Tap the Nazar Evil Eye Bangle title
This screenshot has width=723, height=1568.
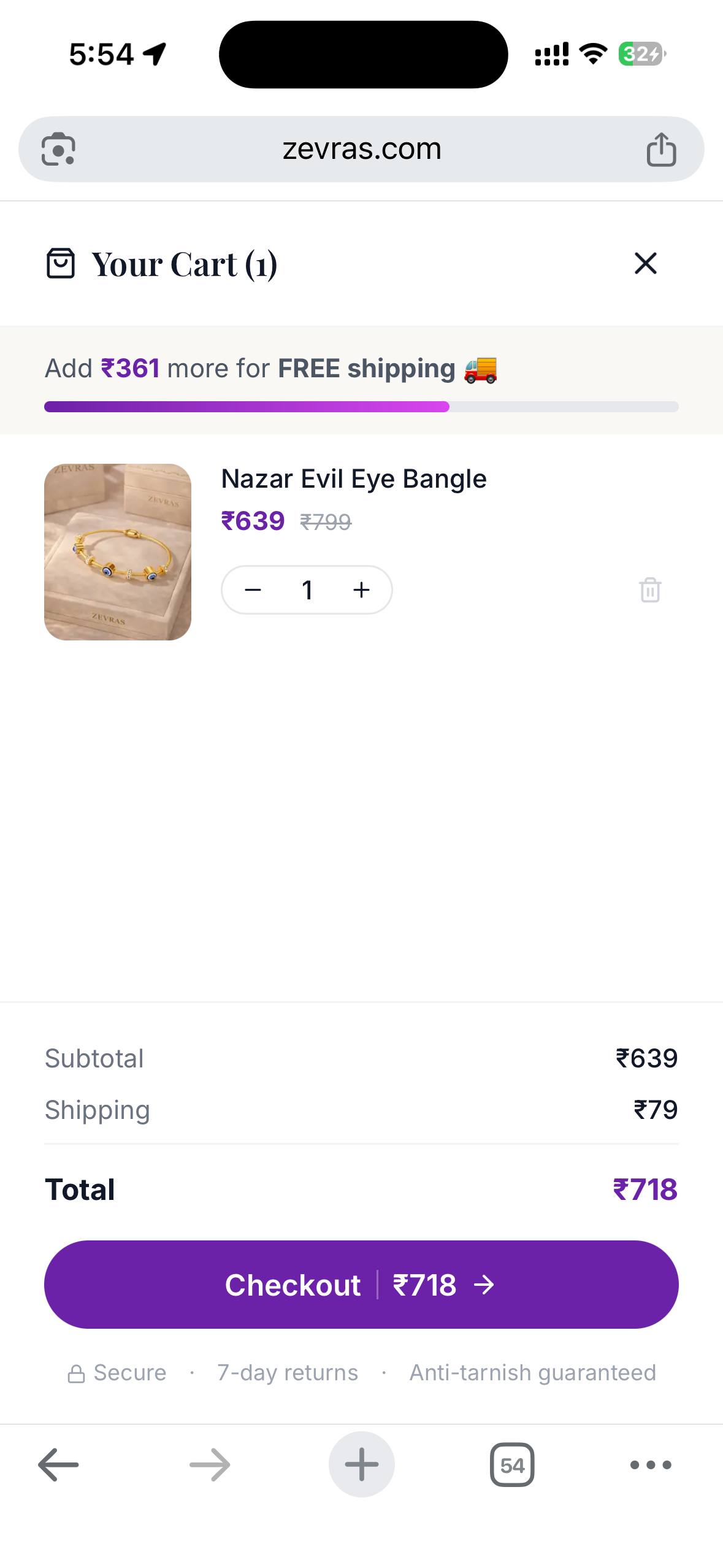coord(353,478)
